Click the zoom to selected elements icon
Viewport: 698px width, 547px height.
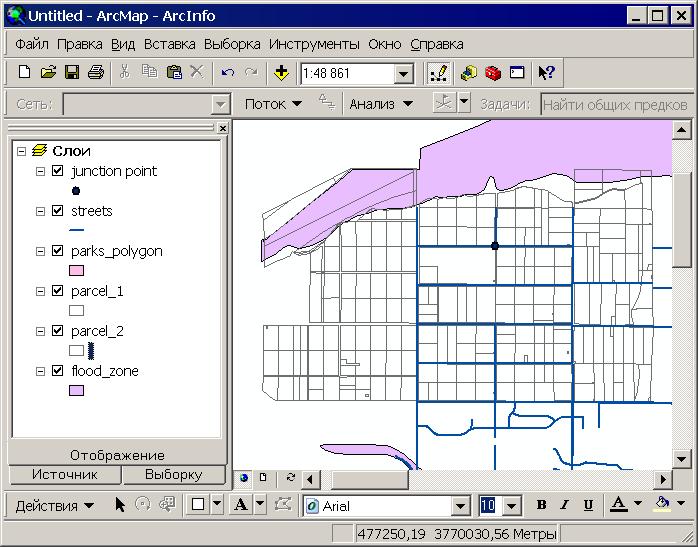(167, 504)
